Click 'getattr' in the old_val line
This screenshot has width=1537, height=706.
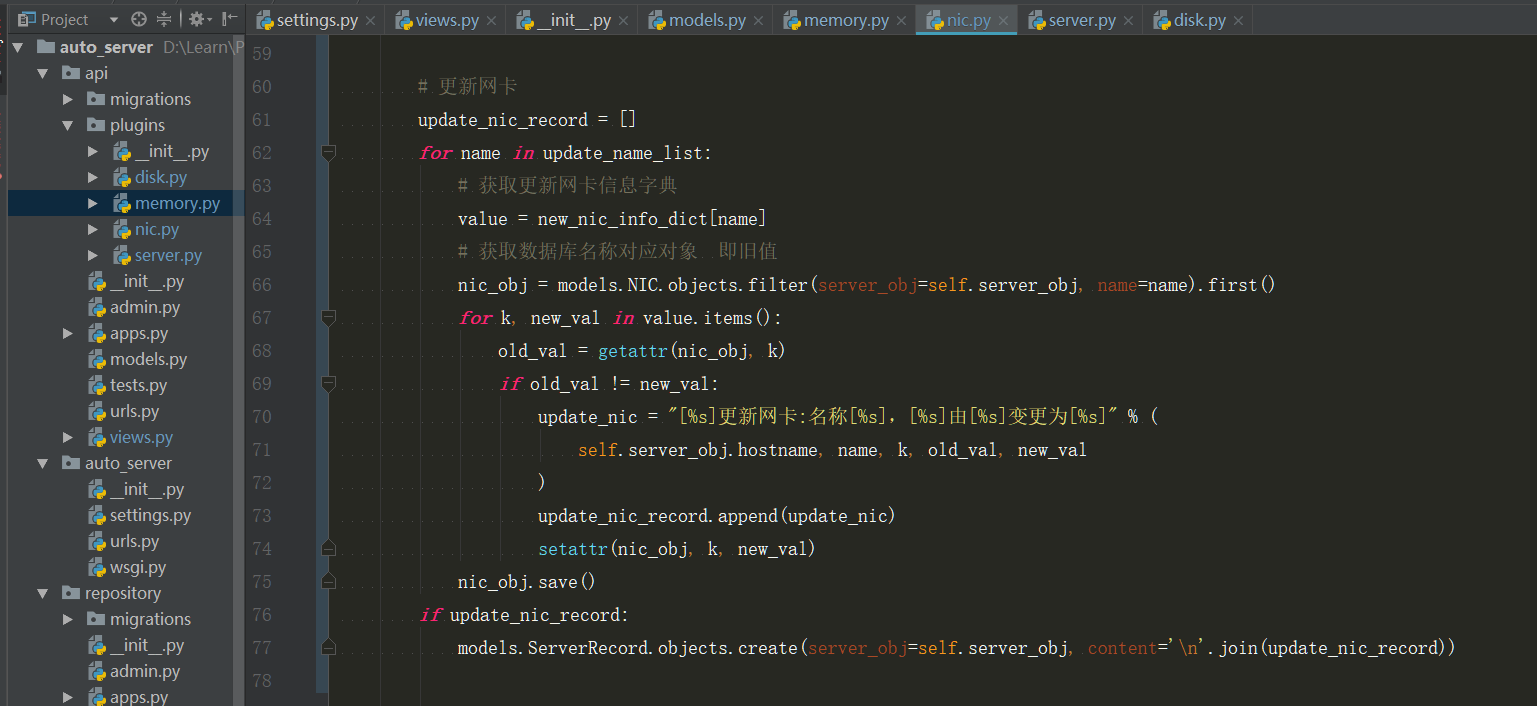pyautogui.click(x=632, y=351)
